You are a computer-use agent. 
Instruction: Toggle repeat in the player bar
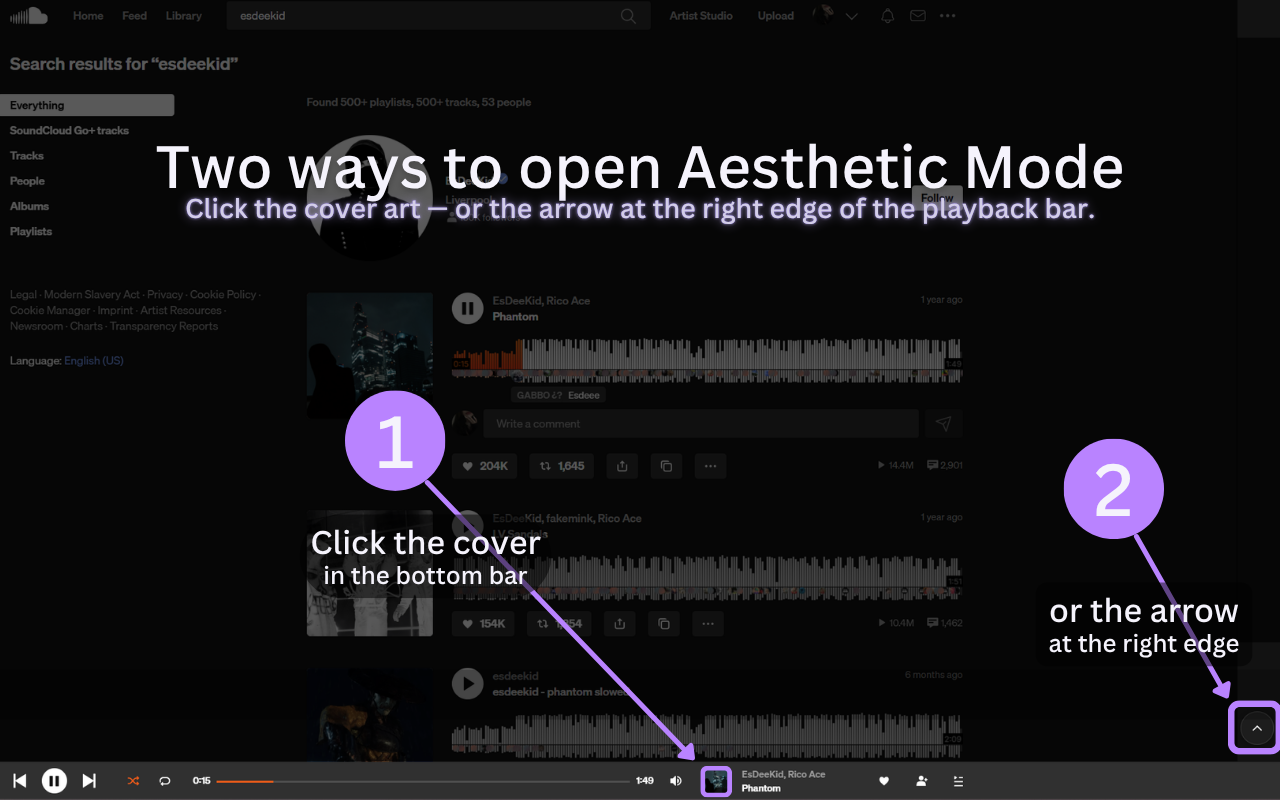pos(165,781)
